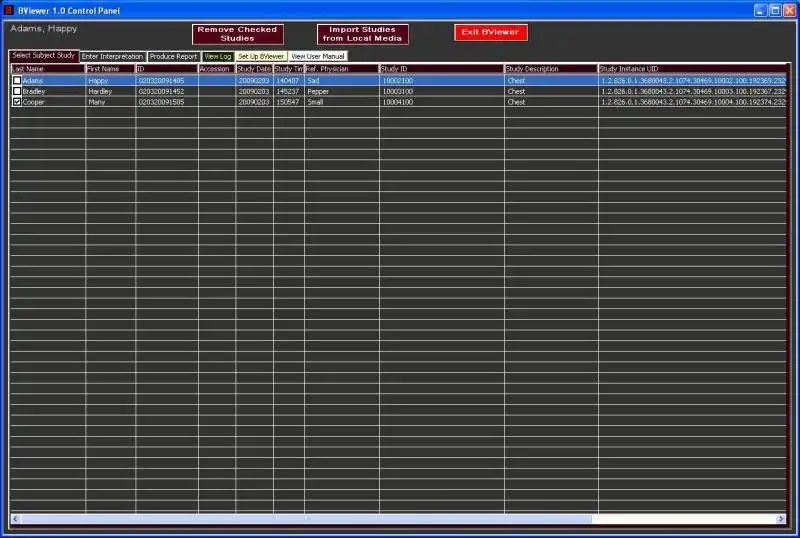The width and height of the screenshot is (800, 538).
Task: Select last name 'Cooper' in the table
Action: click(33, 102)
